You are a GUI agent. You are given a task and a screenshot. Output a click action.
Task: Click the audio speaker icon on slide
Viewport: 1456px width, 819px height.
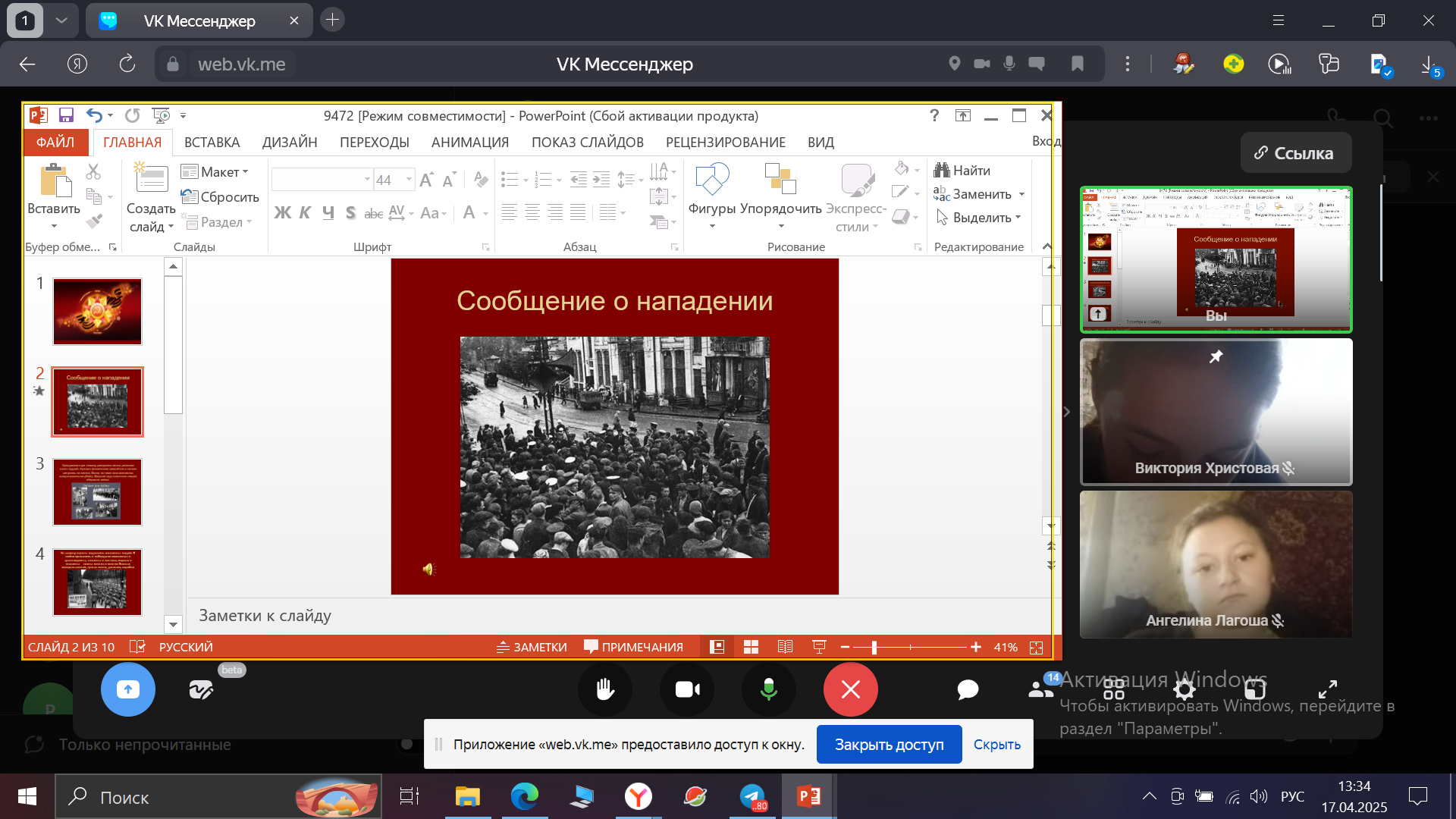[x=429, y=569]
